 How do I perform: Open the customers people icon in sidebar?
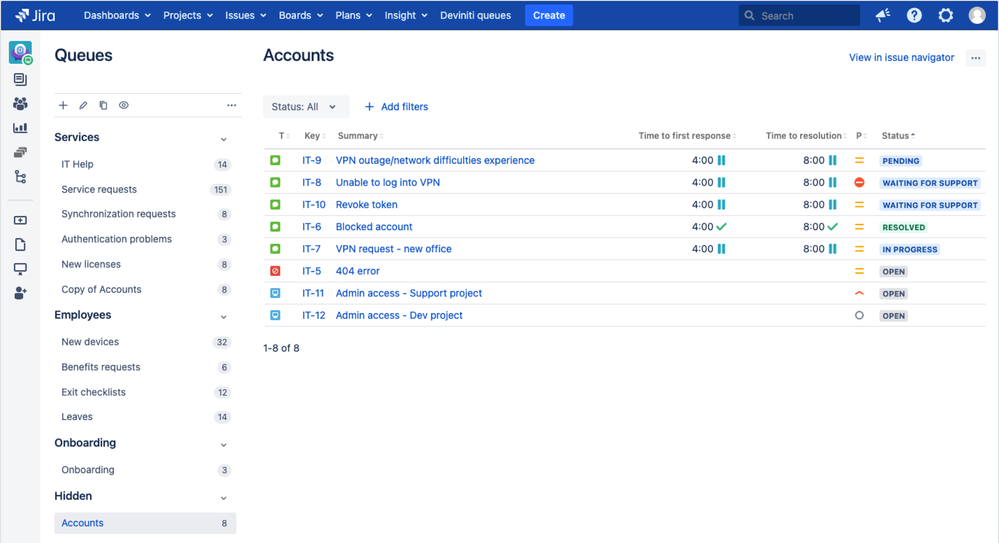tap(20, 103)
